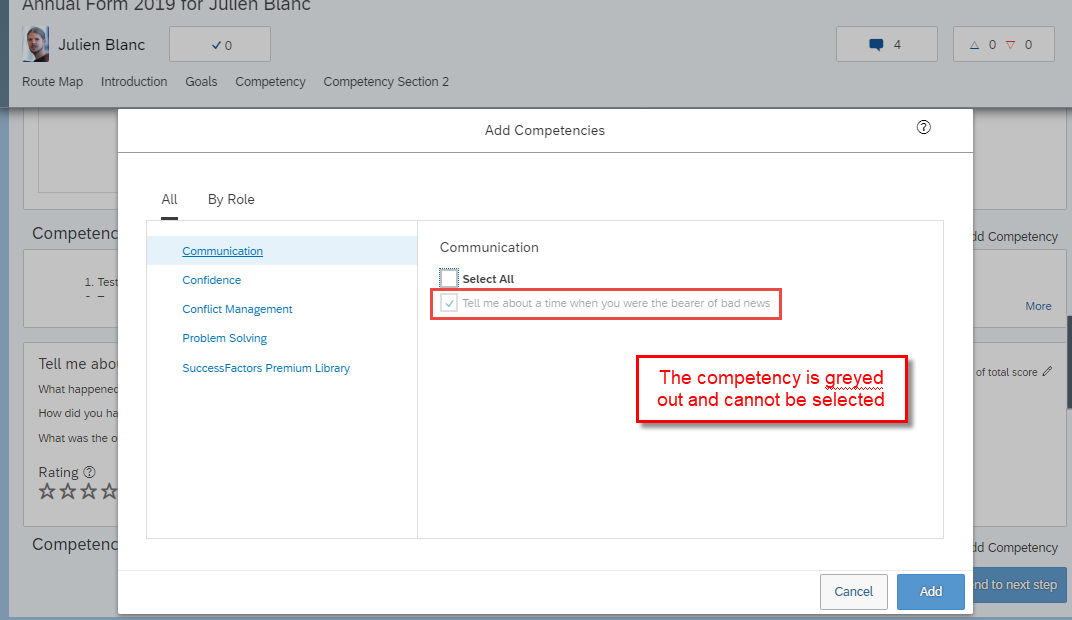The image size is (1072, 620).
Task: Open the help icon in Add Competencies dialog
Action: click(x=924, y=127)
